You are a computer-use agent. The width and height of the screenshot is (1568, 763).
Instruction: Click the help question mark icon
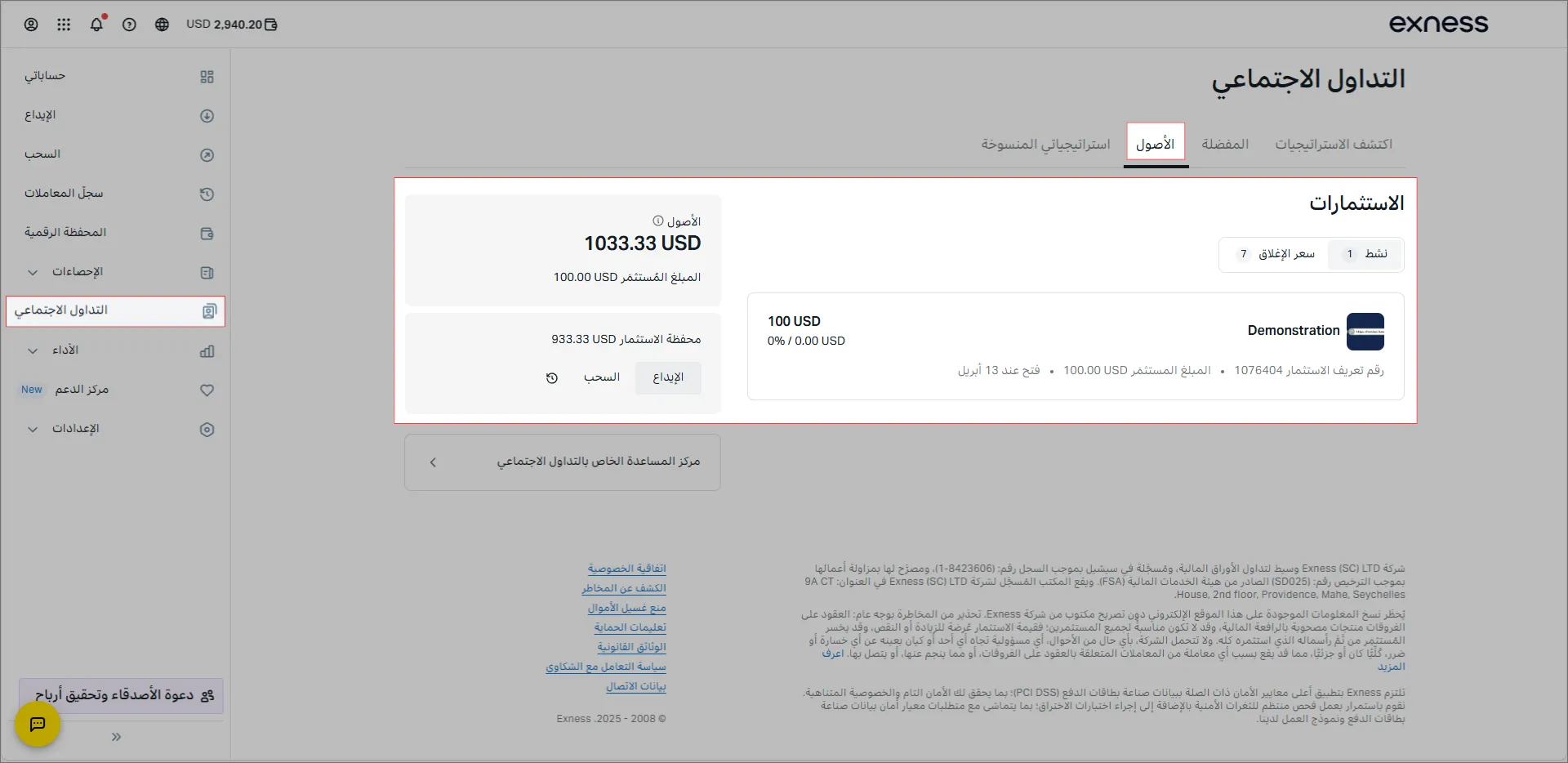coord(129,25)
